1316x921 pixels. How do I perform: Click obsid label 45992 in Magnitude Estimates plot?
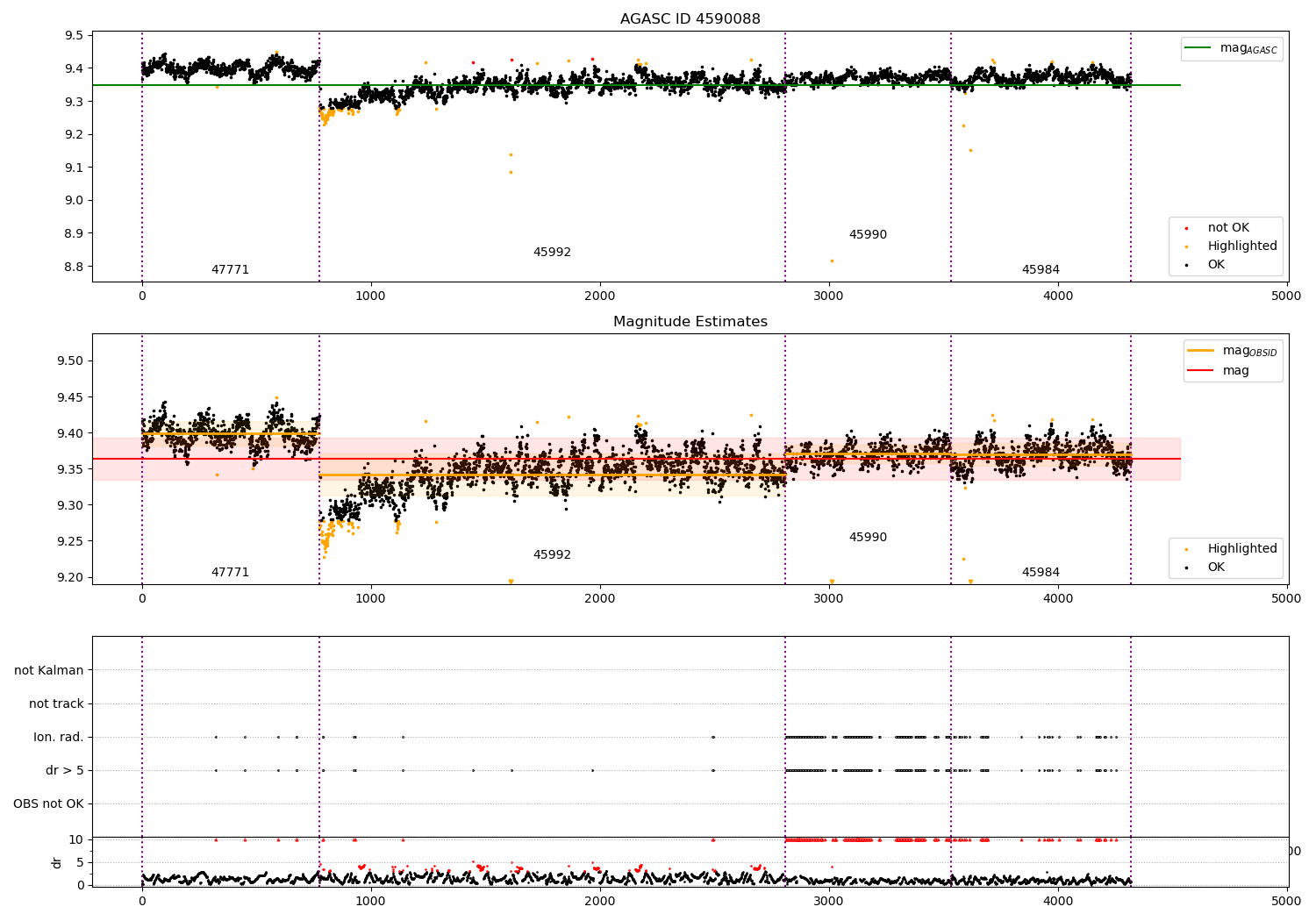click(552, 555)
